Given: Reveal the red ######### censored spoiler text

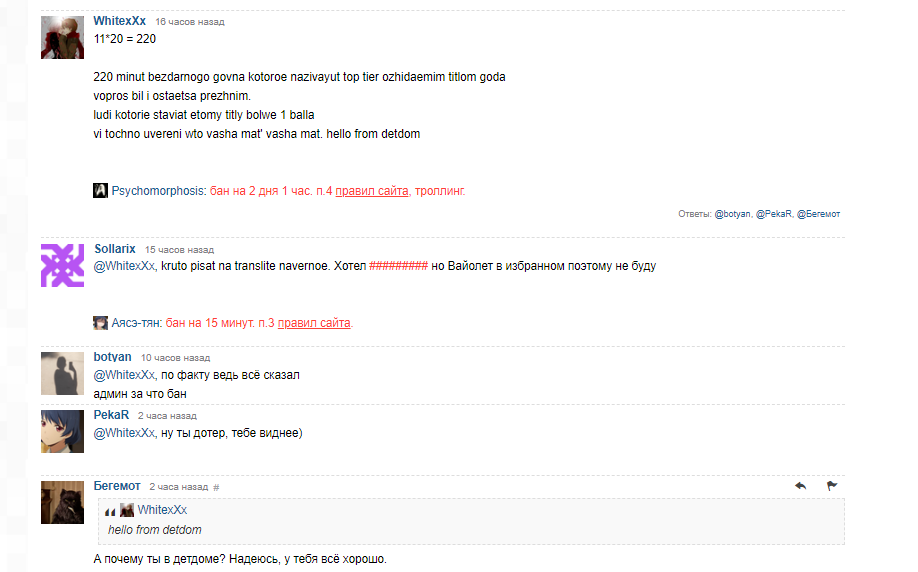Looking at the screenshot, I should [399, 266].
